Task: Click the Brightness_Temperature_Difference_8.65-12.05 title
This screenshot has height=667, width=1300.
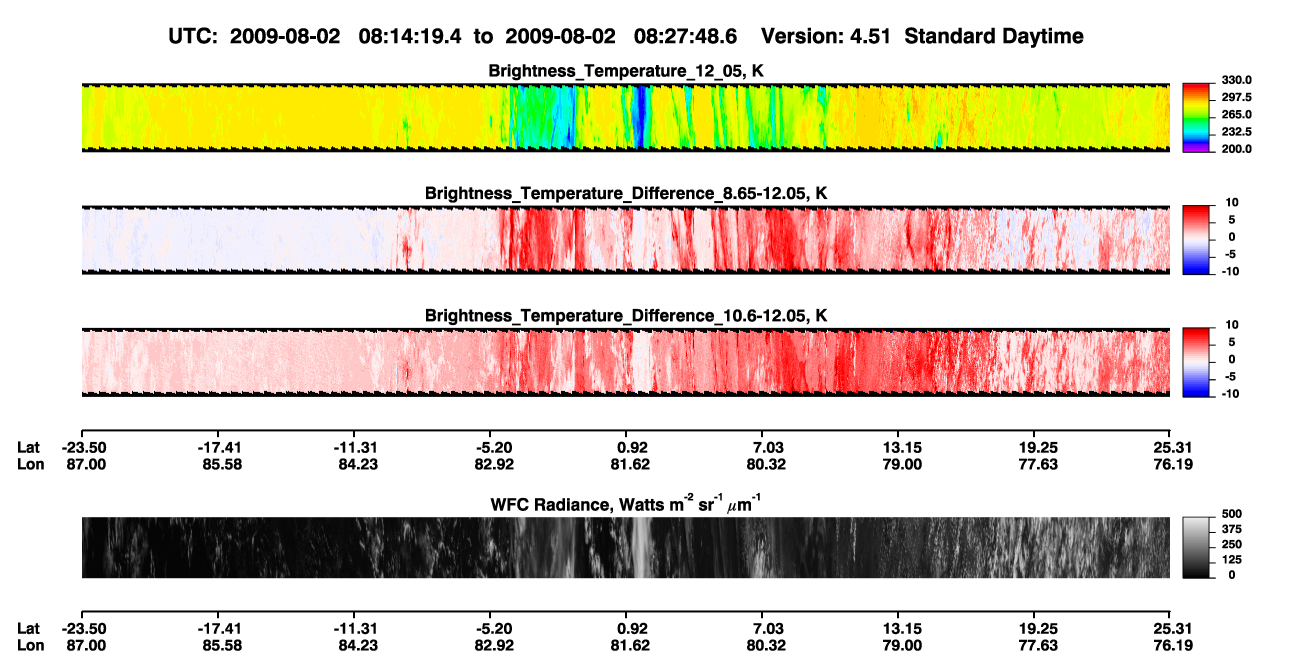Action: [x=625, y=193]
